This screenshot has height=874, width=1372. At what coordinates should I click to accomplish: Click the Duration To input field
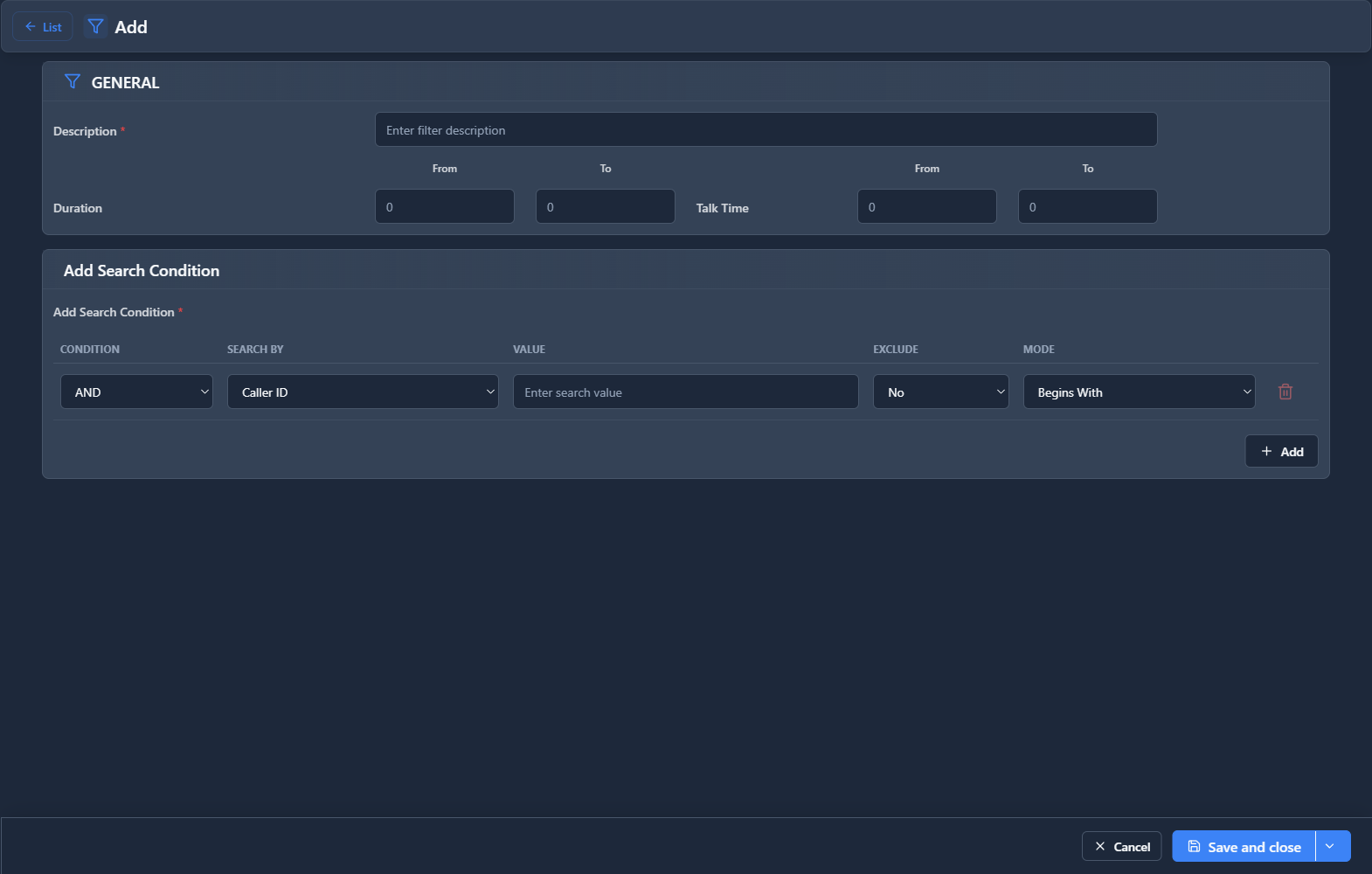605,207
